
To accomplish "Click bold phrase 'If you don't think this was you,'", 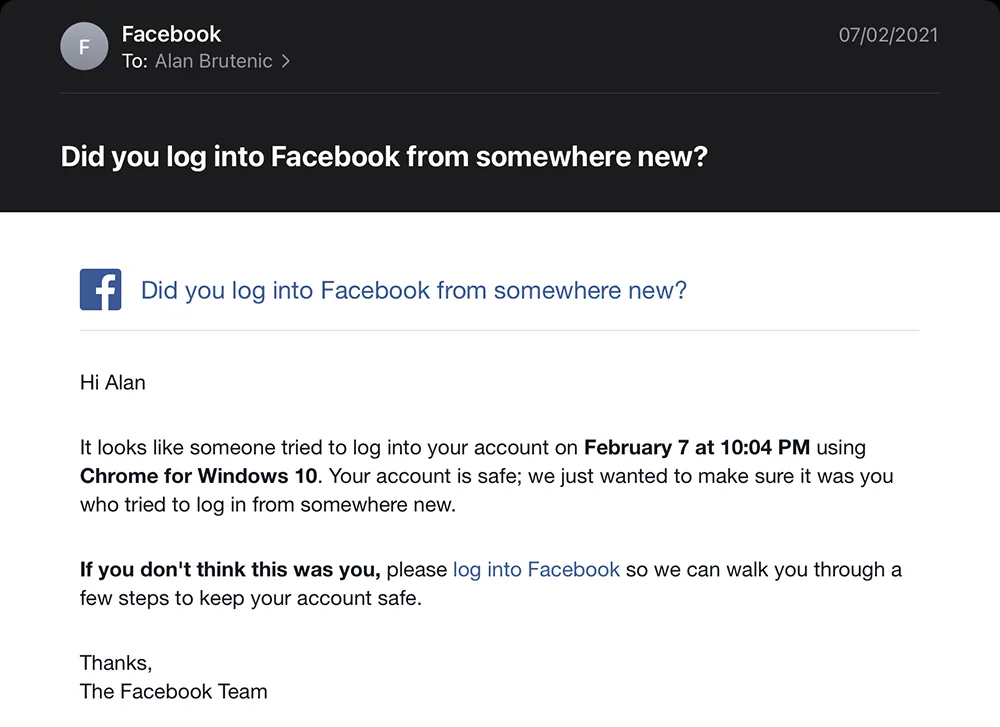I will coord(230,569).
